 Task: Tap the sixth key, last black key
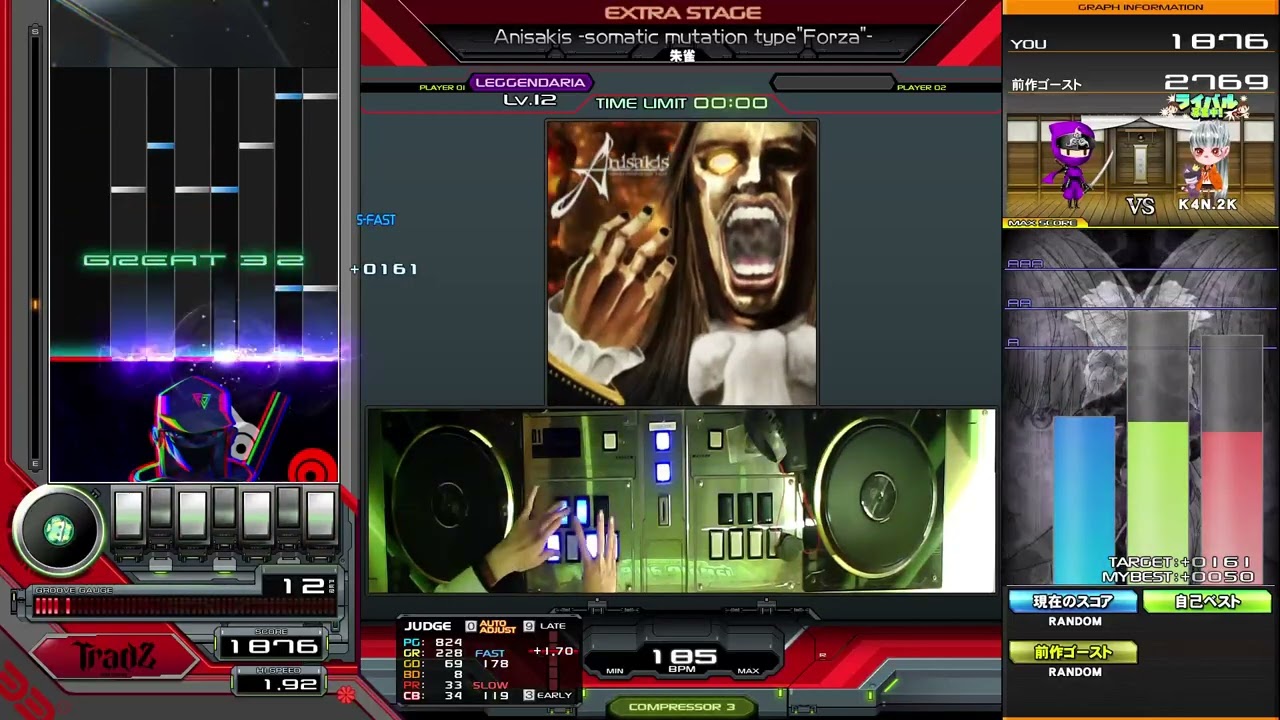pos(288,508)
